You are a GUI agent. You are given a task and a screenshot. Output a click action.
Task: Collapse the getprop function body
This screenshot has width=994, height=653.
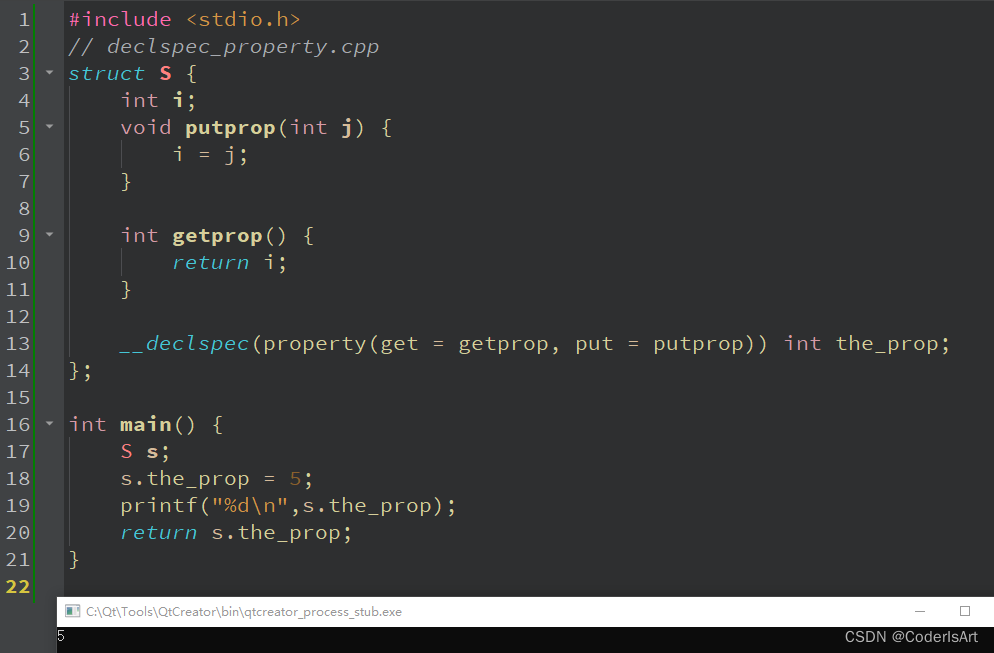tap(48, 235)
